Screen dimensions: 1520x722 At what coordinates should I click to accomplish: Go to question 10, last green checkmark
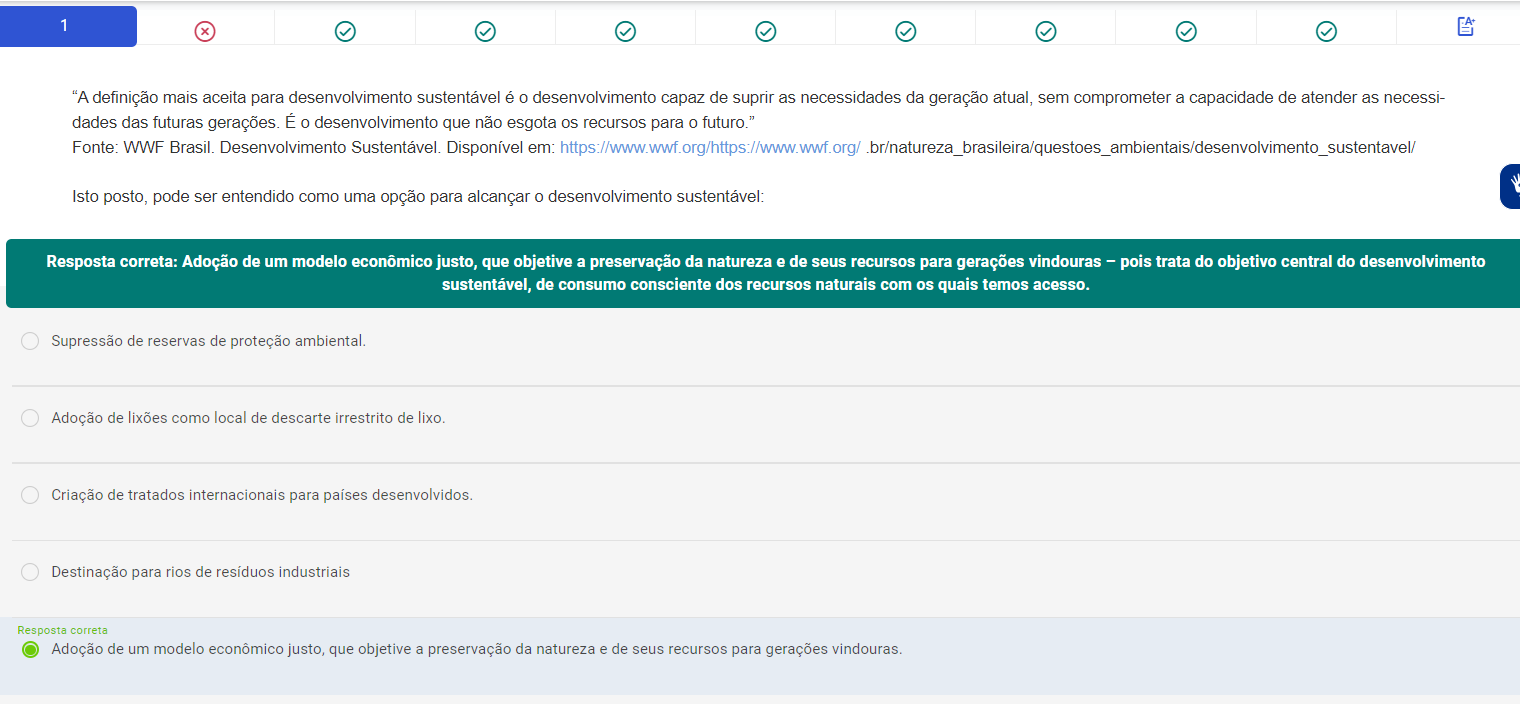tap(1326, 32)
